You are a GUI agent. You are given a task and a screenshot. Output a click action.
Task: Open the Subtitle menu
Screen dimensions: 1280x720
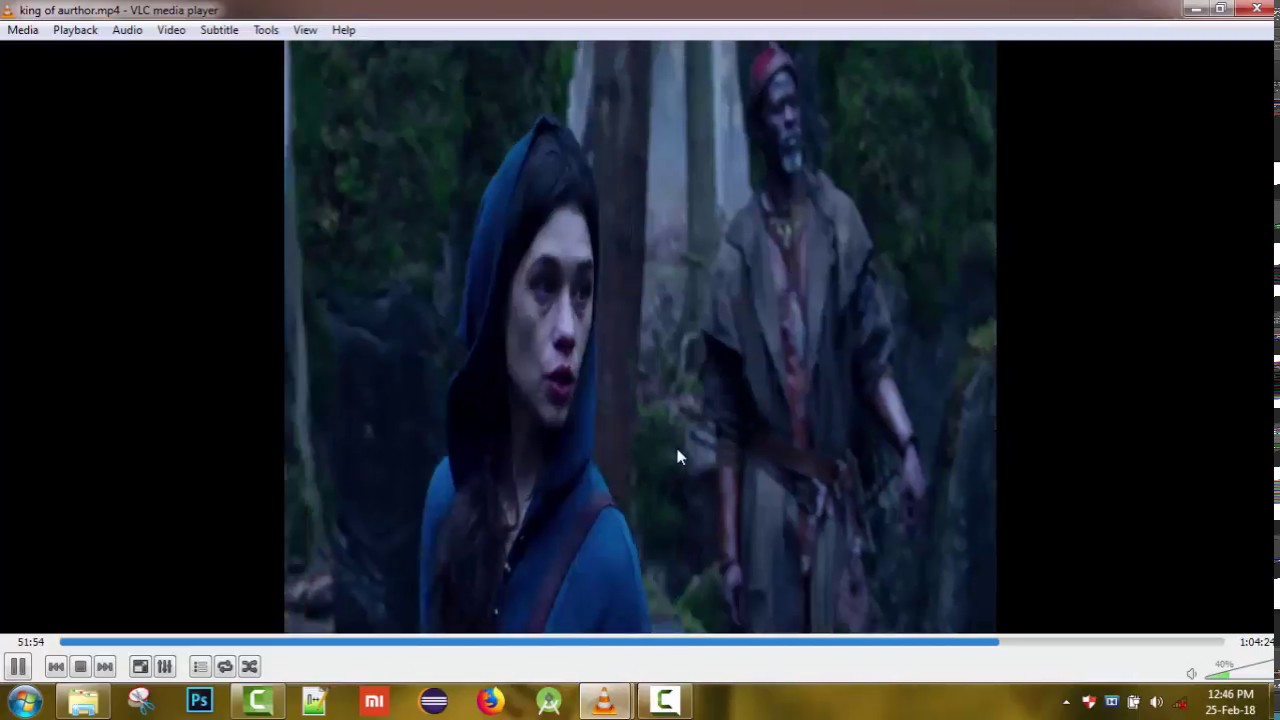pyautogui.click(x=219, y=30)
